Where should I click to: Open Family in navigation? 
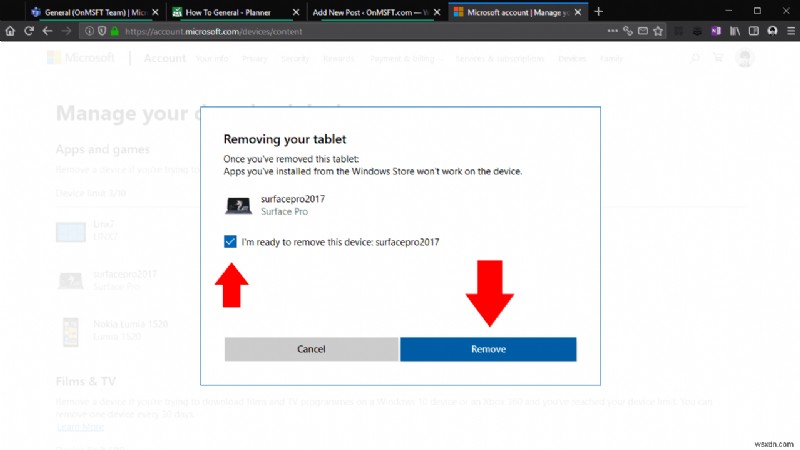pos(611,59)
